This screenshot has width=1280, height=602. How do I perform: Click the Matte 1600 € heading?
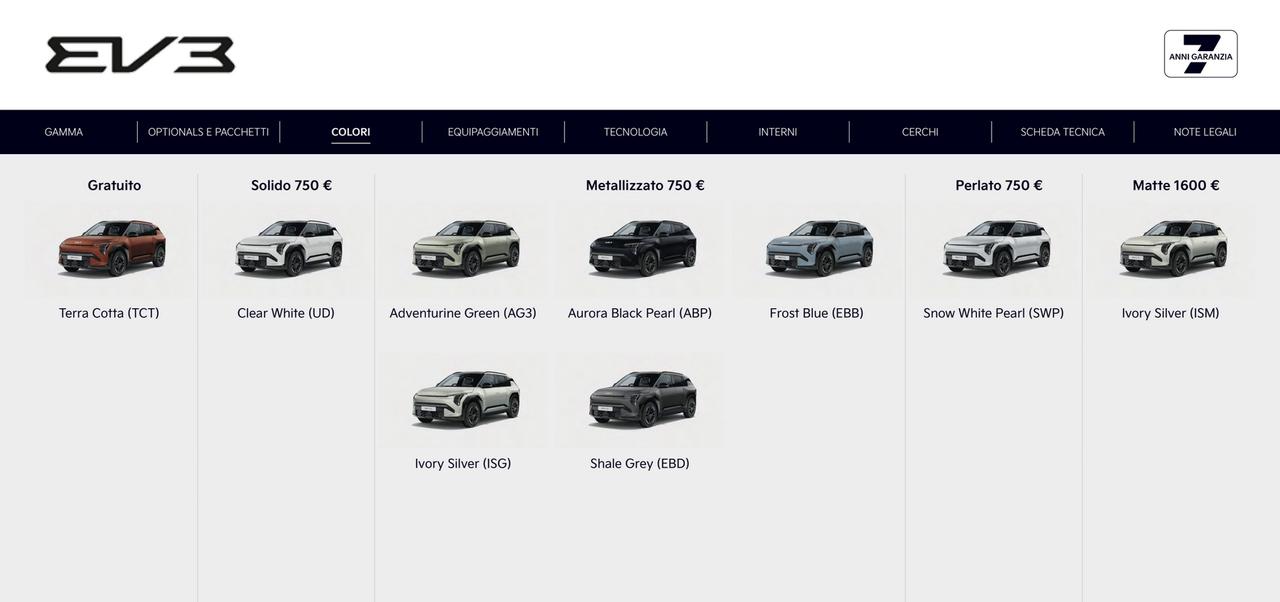coord(1176,185)
